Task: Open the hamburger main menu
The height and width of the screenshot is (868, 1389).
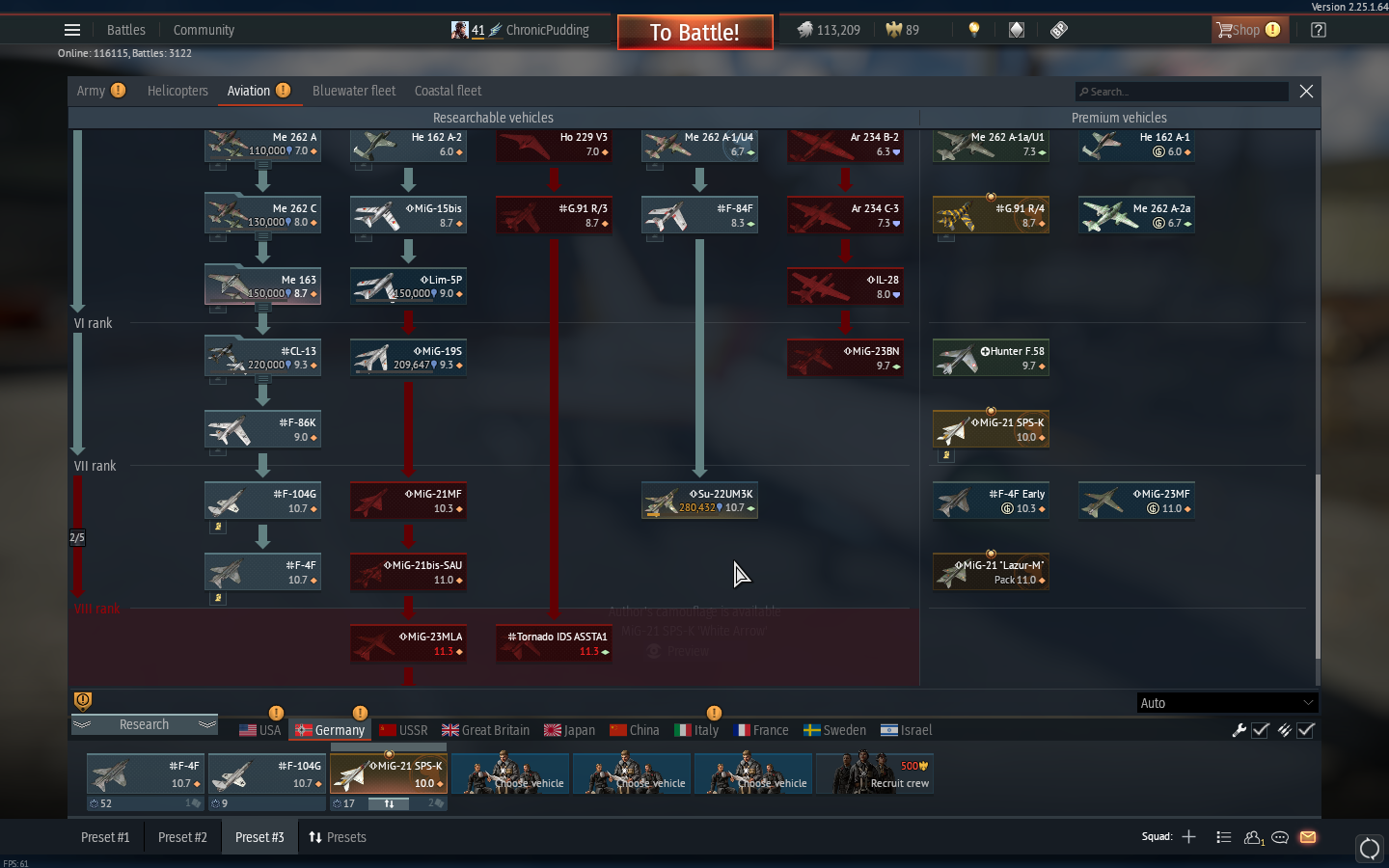Action: pyautogui.click(x=72, y=30)
